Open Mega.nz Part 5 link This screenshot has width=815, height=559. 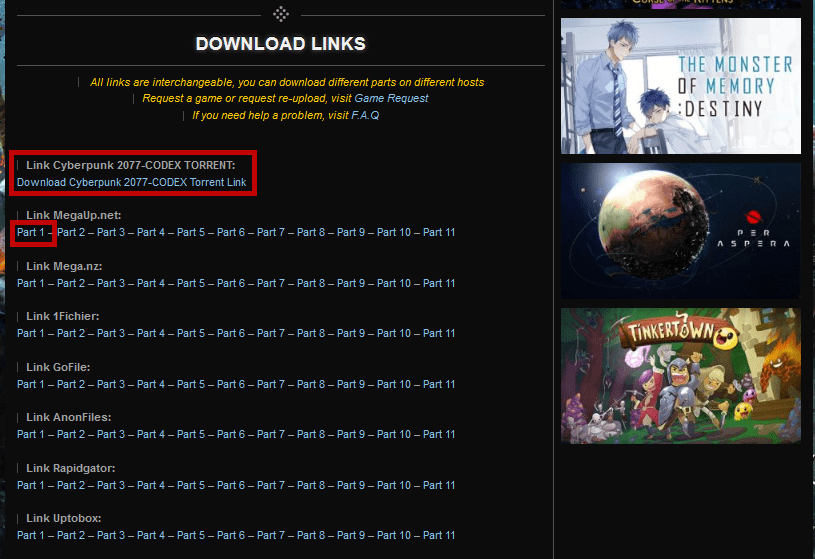(x=191, y=283)
